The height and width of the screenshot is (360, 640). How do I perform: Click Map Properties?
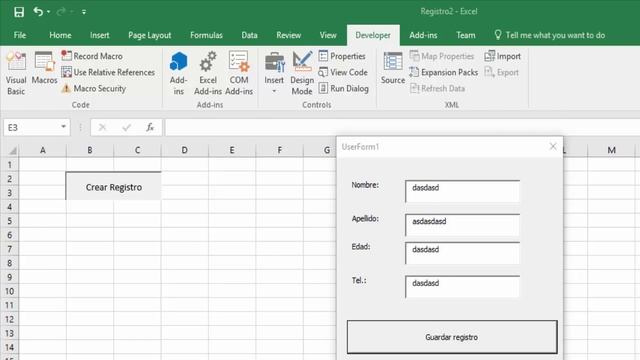pos(442,56)
